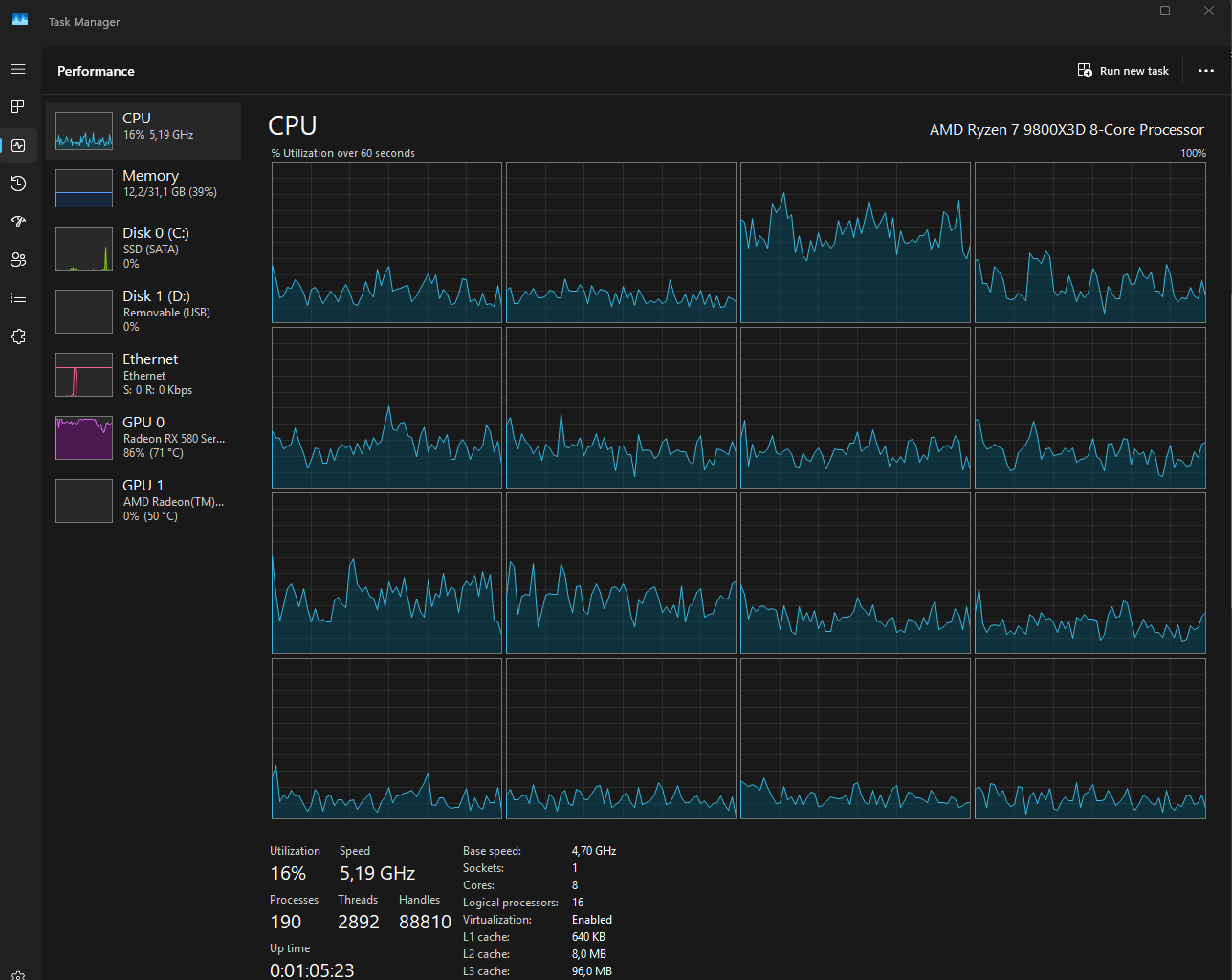Go to the Processes page icon
The width and height of the screenshot is (1232, 980).
(x=18, y=107)
